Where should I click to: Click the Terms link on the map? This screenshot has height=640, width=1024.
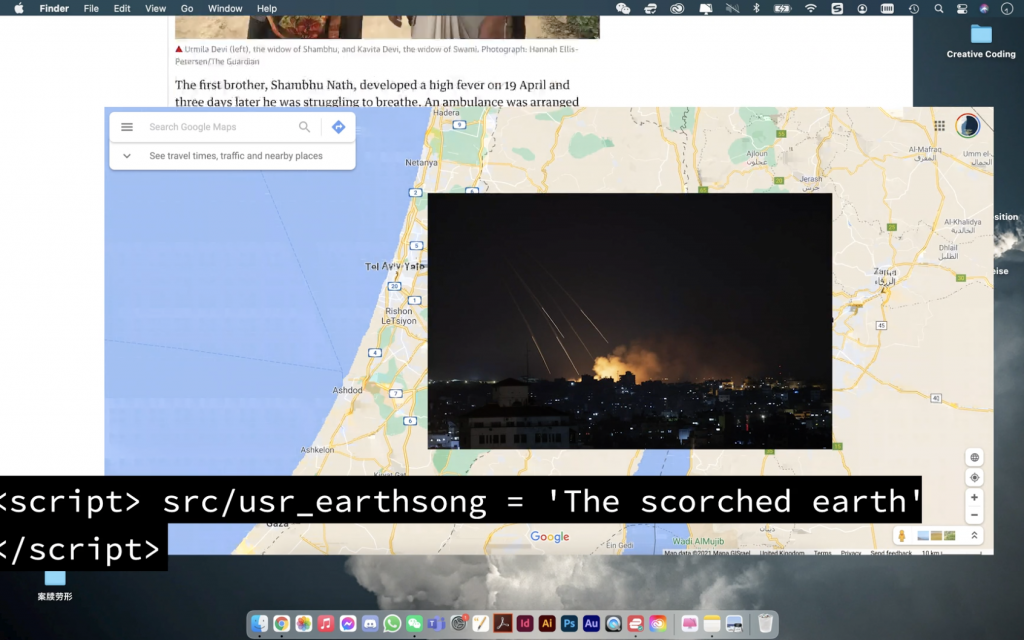point(822,553)
